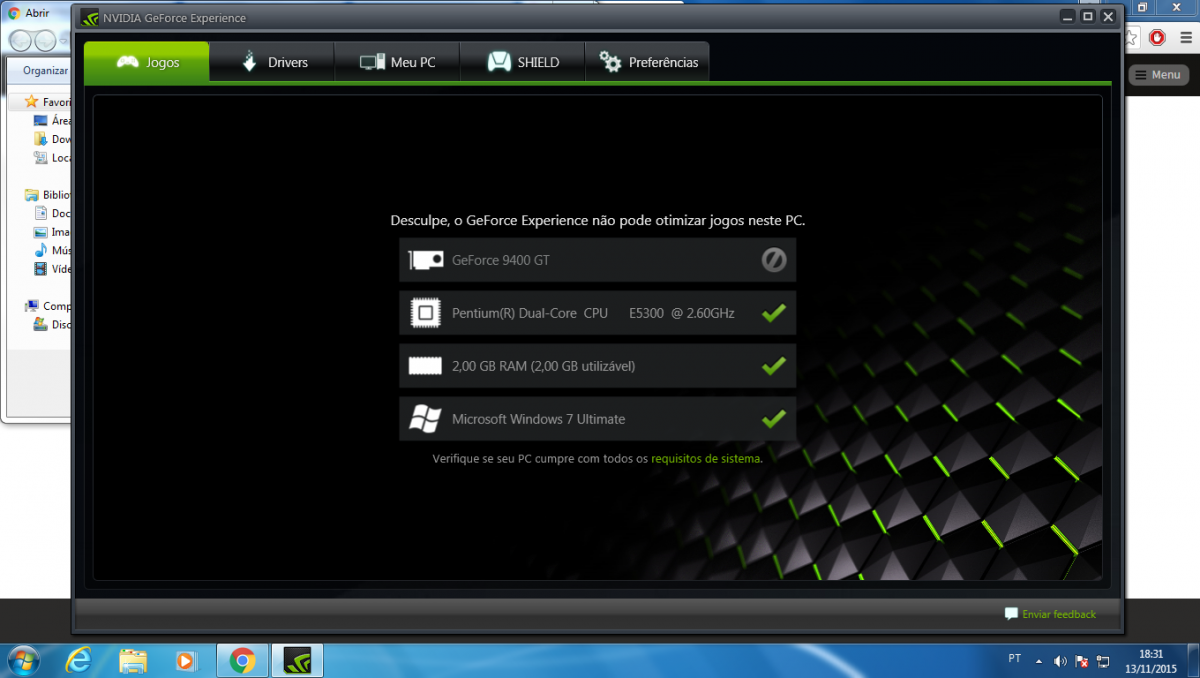This screenshot has width=1200, height=678.
Task: Click the "GeForce 9400 GT" text
Action: coord(501,260)
